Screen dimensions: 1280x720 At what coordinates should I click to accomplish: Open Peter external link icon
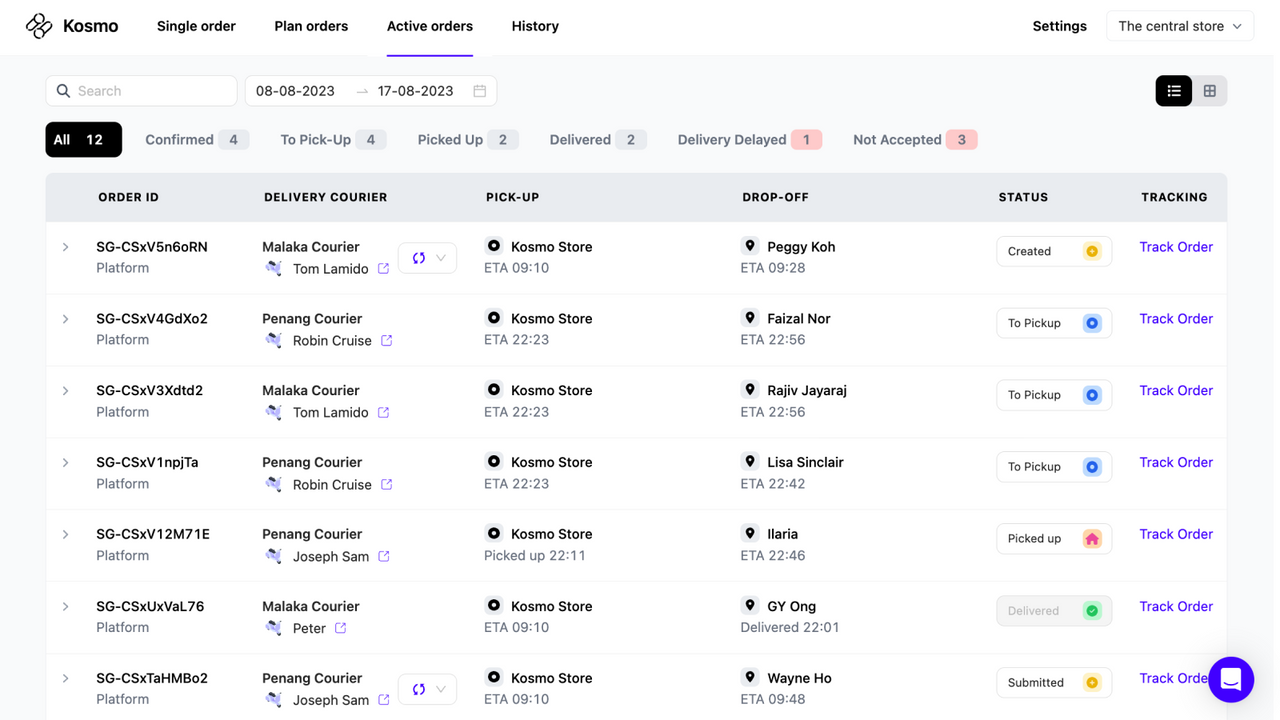[x=340, y=629]
